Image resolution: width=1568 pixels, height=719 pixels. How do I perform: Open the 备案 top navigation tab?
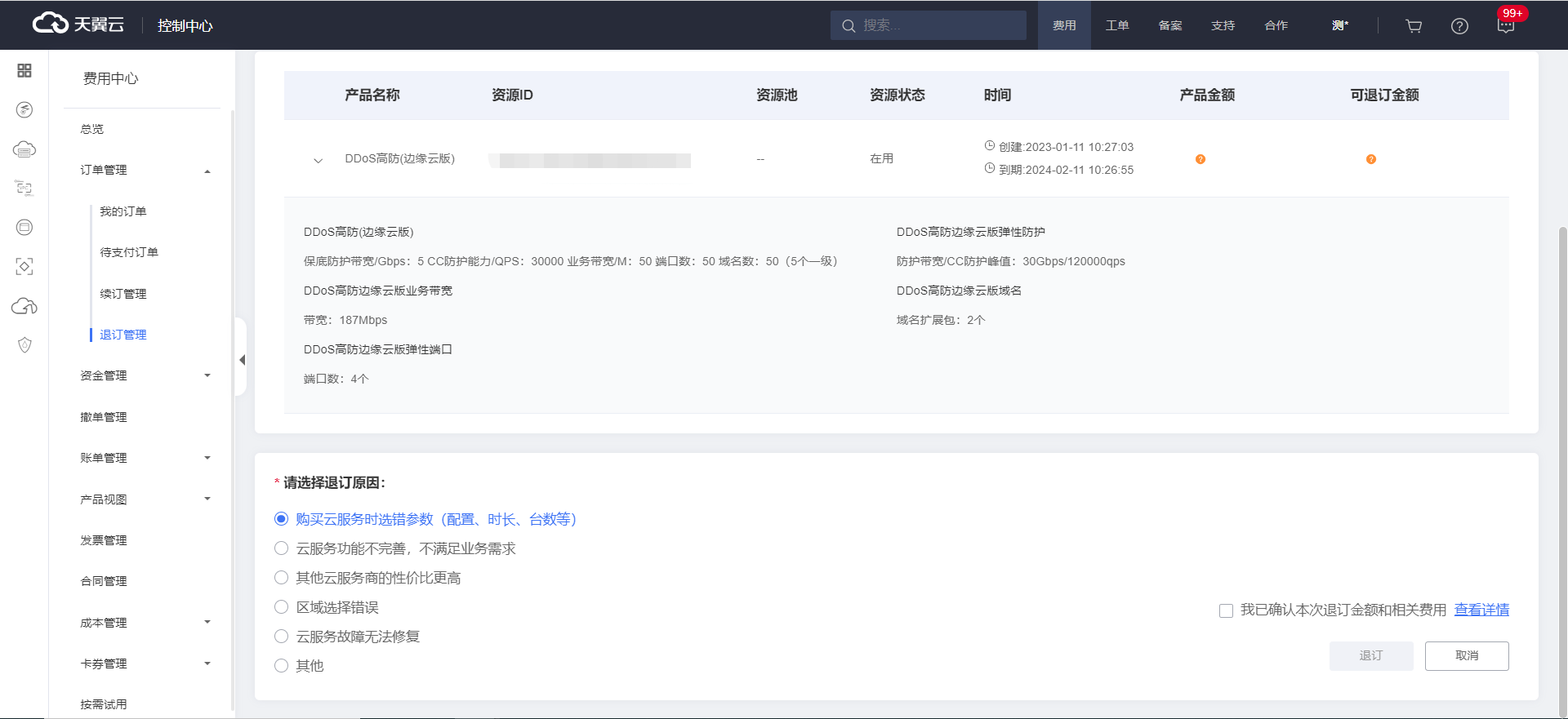point(1170,25)
